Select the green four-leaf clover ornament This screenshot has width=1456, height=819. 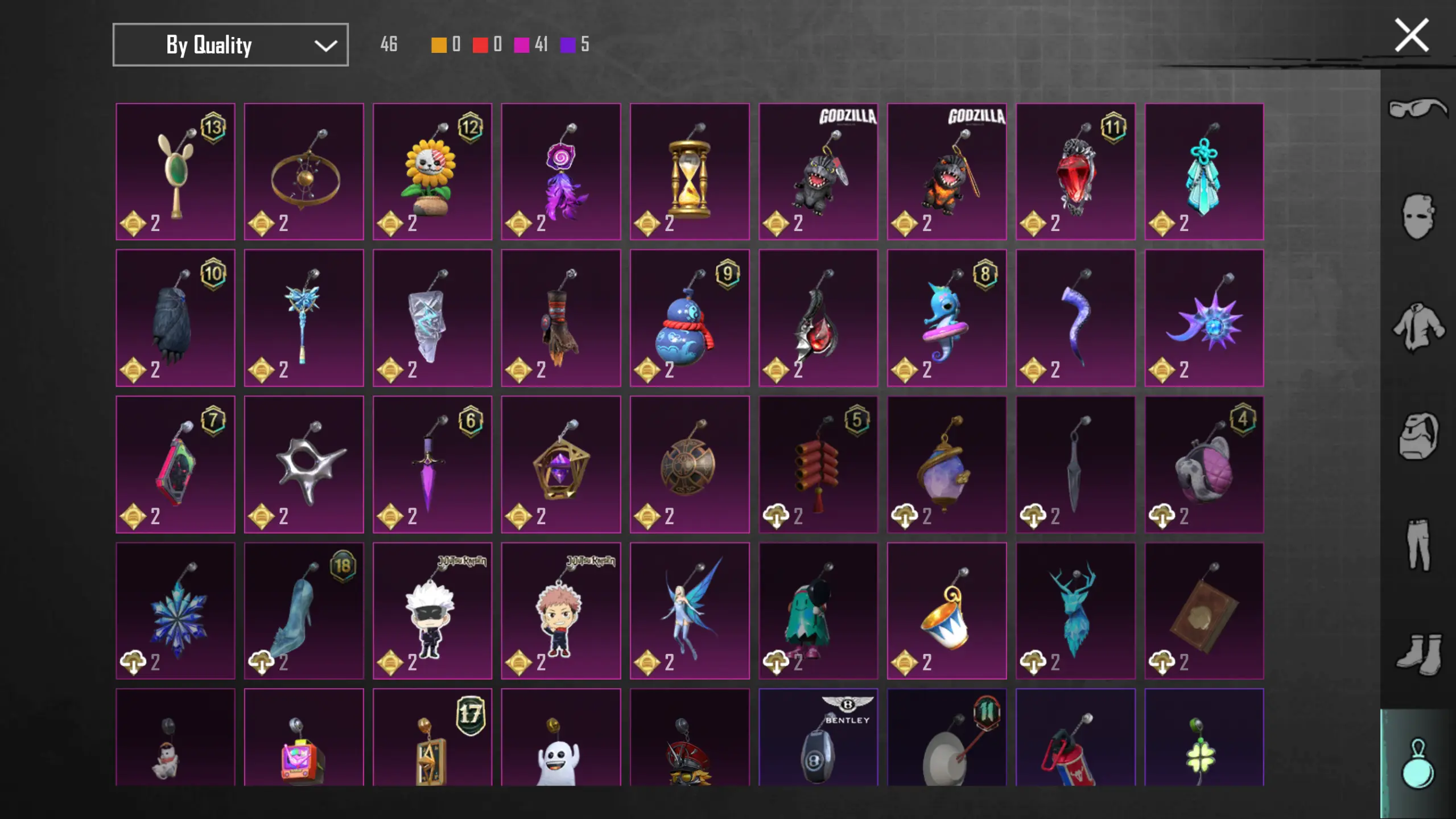coord(1204,737)
